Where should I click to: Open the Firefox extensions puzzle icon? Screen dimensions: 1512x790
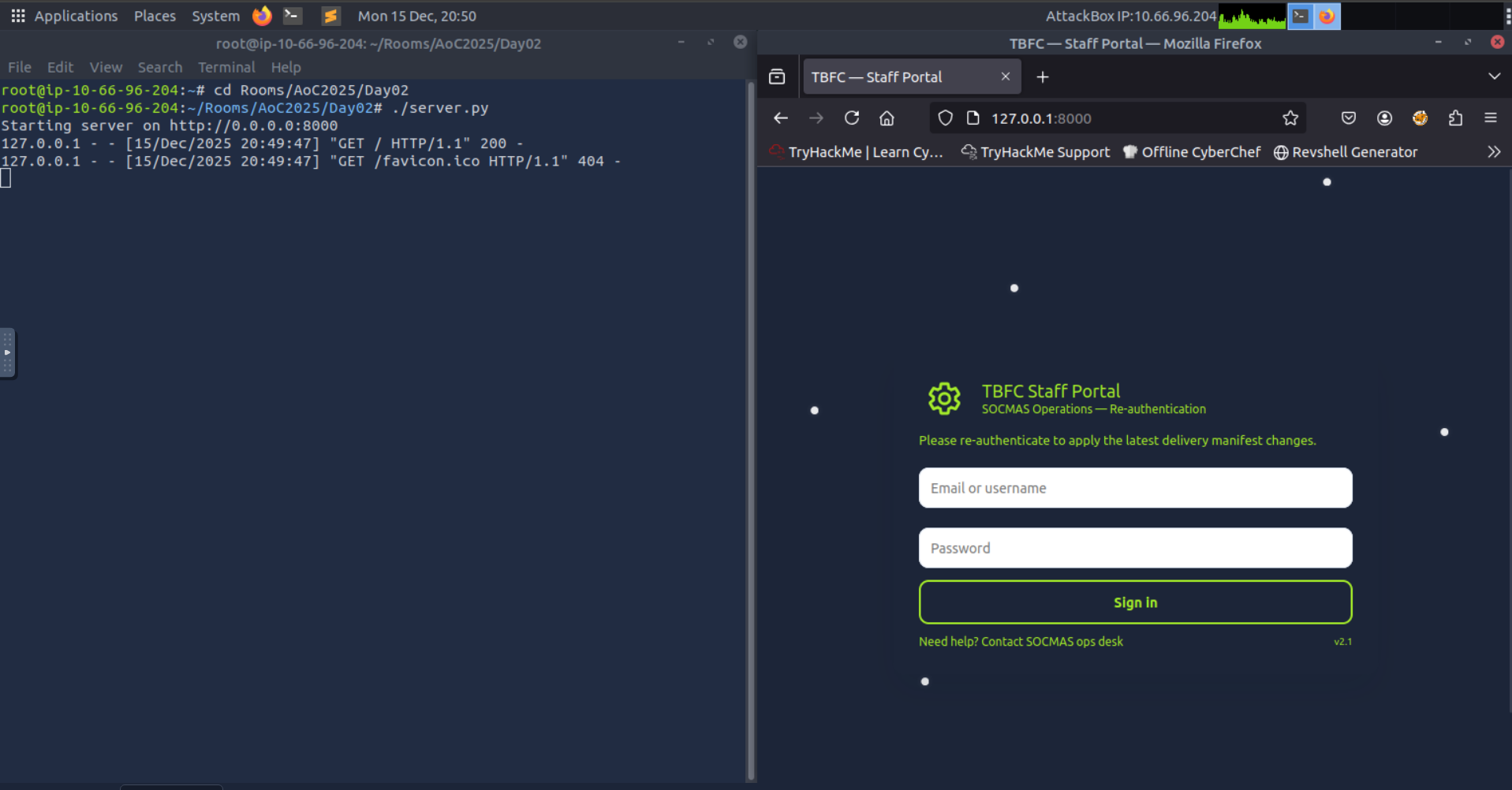(1455, 118)
